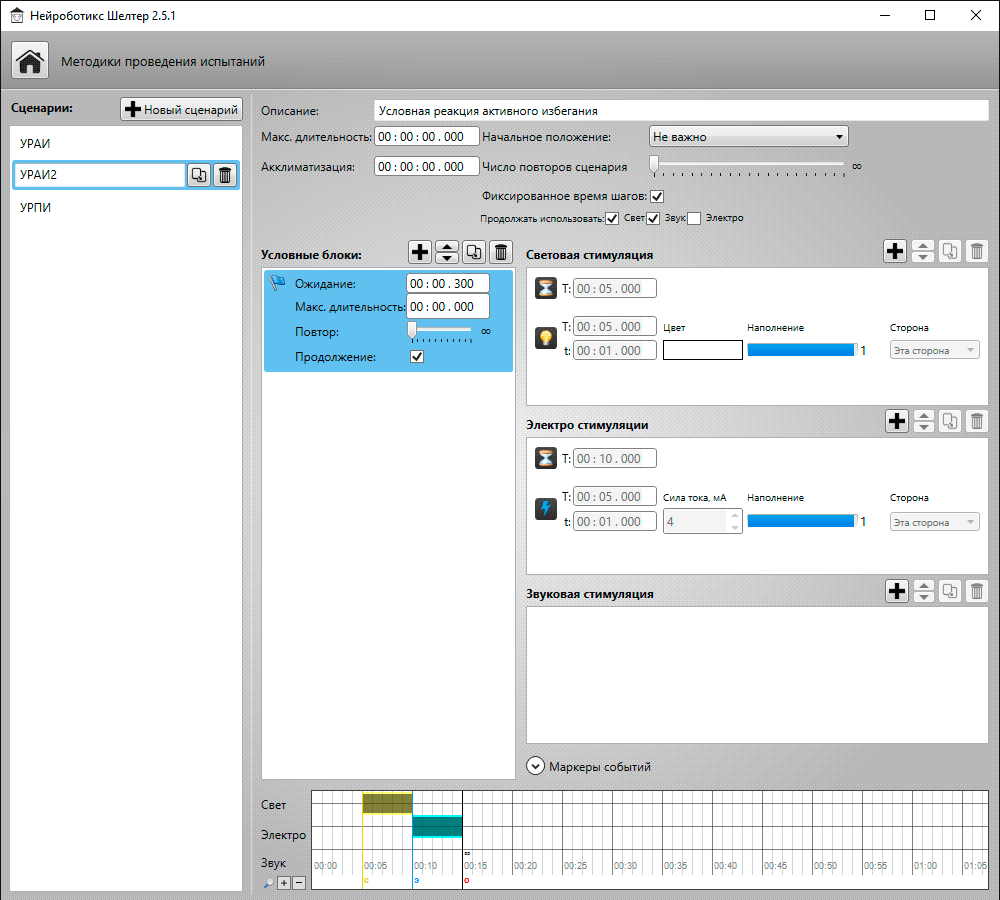
Task: Zoom in the timeline with plus button
Action: [284, 883]
